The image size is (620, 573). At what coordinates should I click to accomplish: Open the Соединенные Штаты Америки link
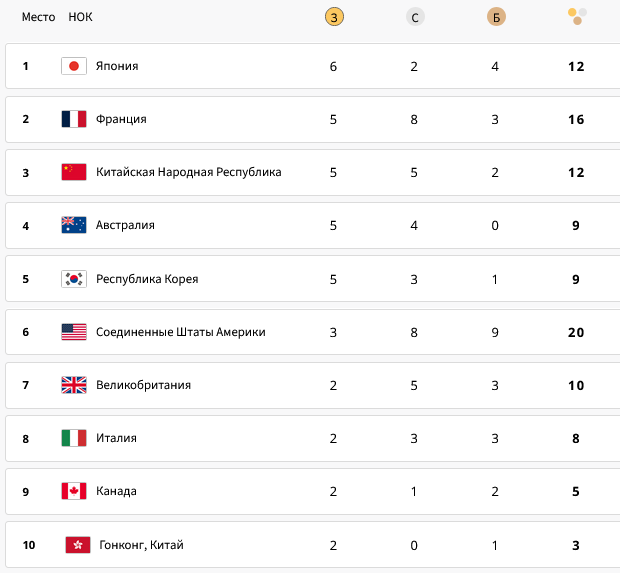[180, 332]
